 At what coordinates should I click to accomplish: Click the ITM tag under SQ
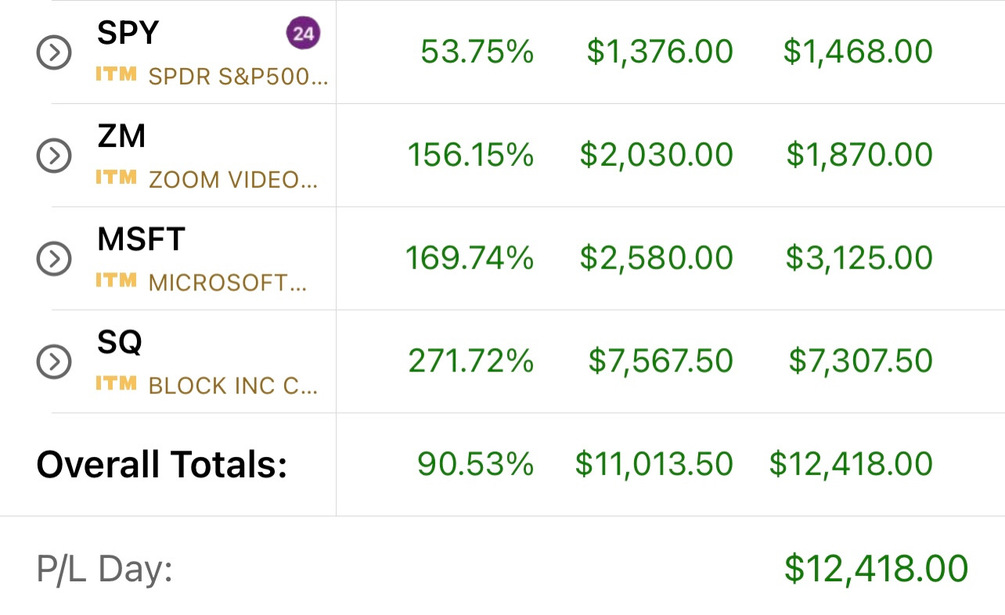116,384
